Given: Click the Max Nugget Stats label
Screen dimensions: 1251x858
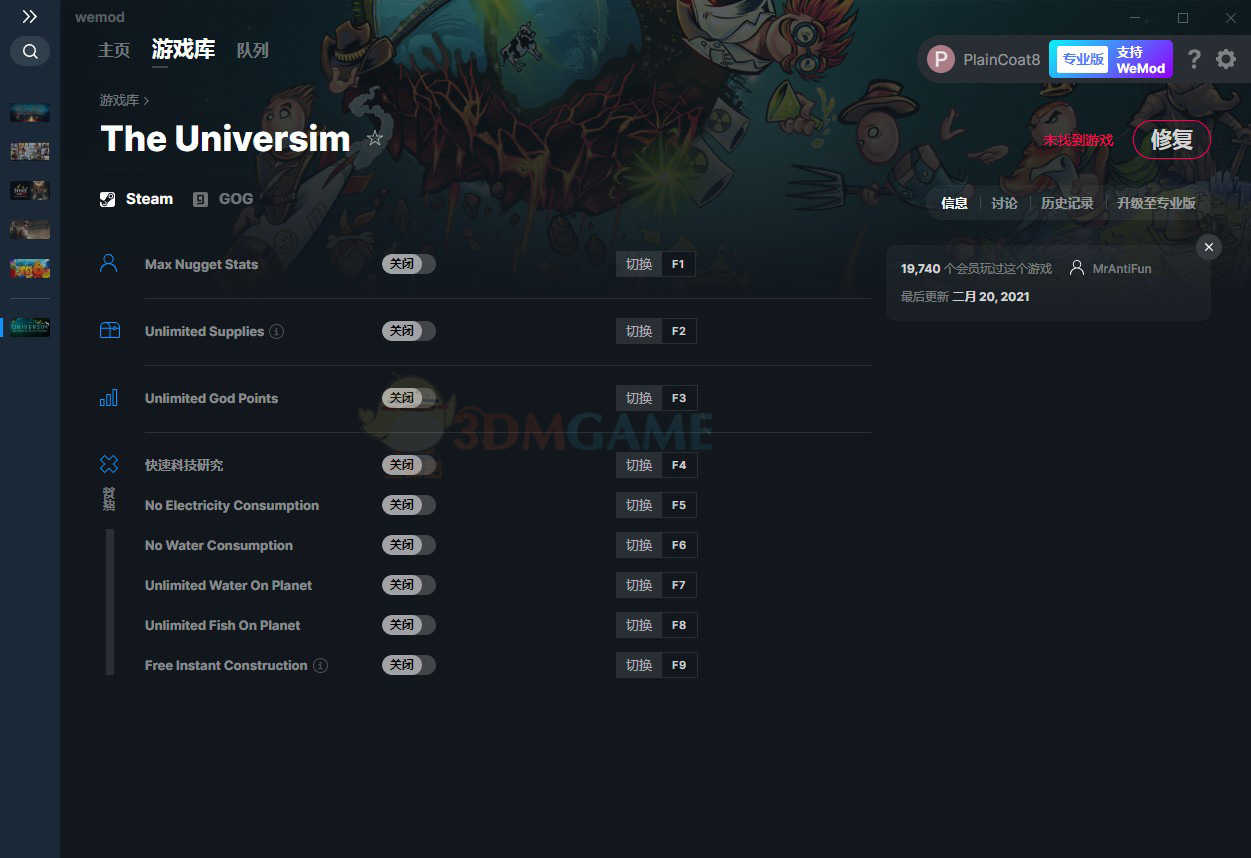Looking at the screenshot, I should (x=201, y=264).
